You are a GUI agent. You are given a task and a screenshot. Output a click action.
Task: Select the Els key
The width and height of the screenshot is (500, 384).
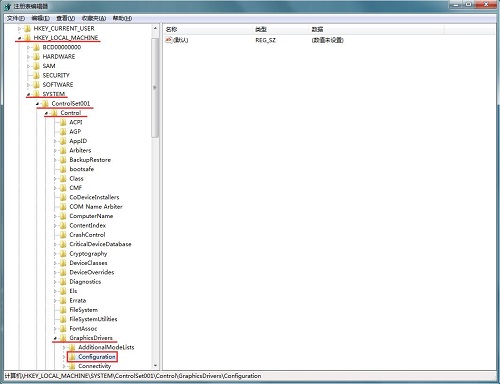tap(73, 291)
